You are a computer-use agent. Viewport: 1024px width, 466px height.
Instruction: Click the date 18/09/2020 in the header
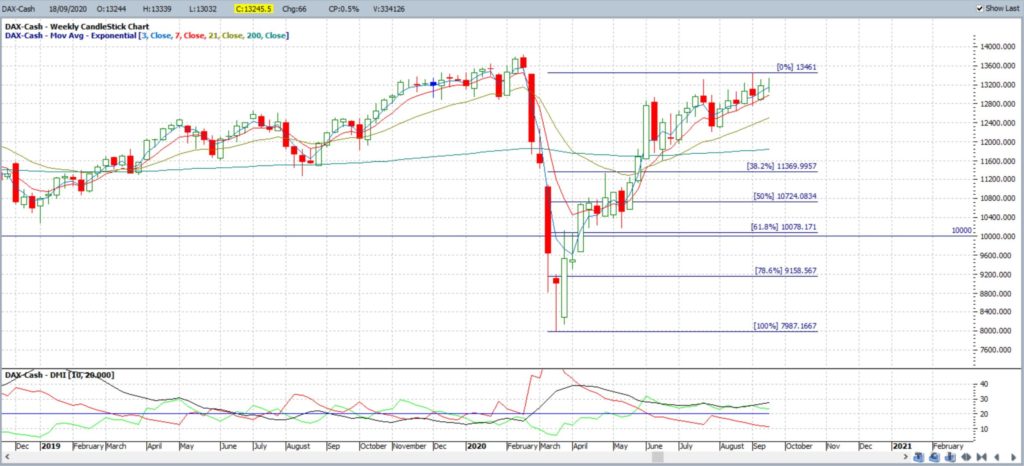tap(67, 8)
